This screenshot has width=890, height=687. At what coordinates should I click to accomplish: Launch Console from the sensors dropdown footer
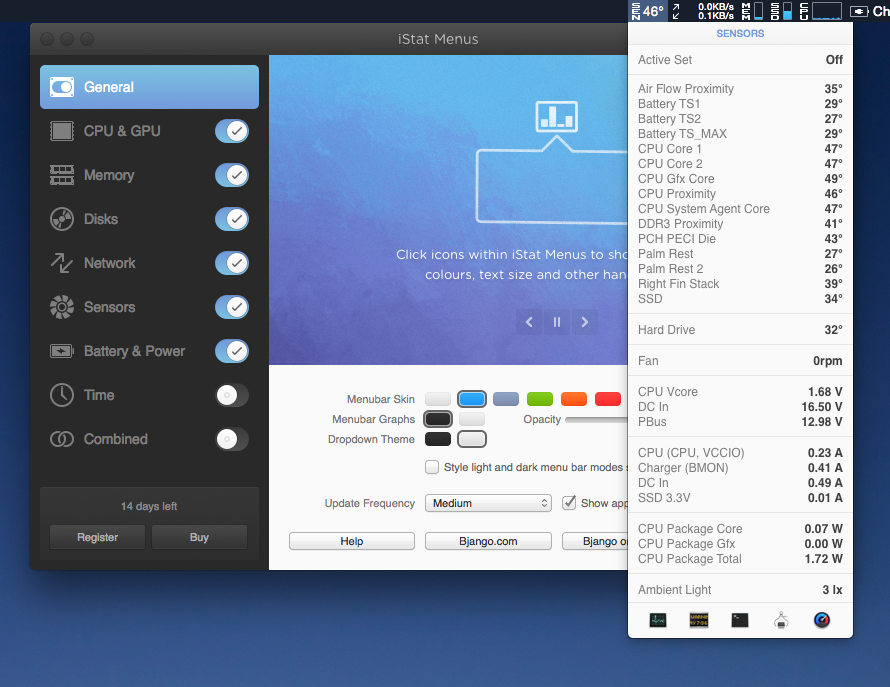coord(699,620)
